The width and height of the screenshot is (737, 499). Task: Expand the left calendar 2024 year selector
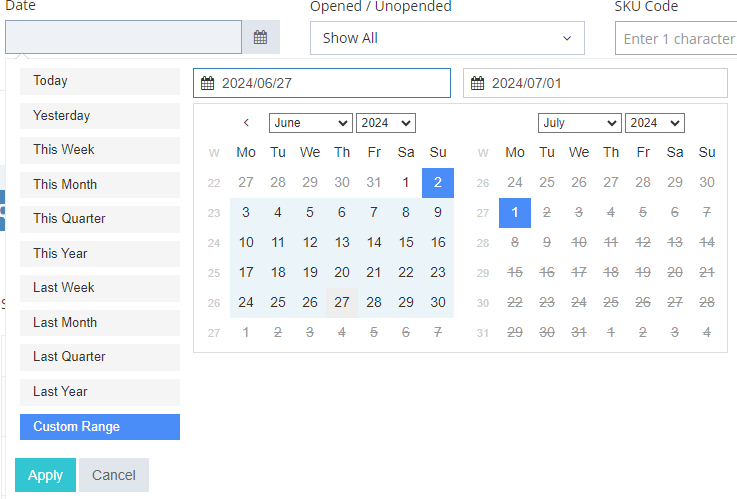pyautogui.click(x=385, y=123)
